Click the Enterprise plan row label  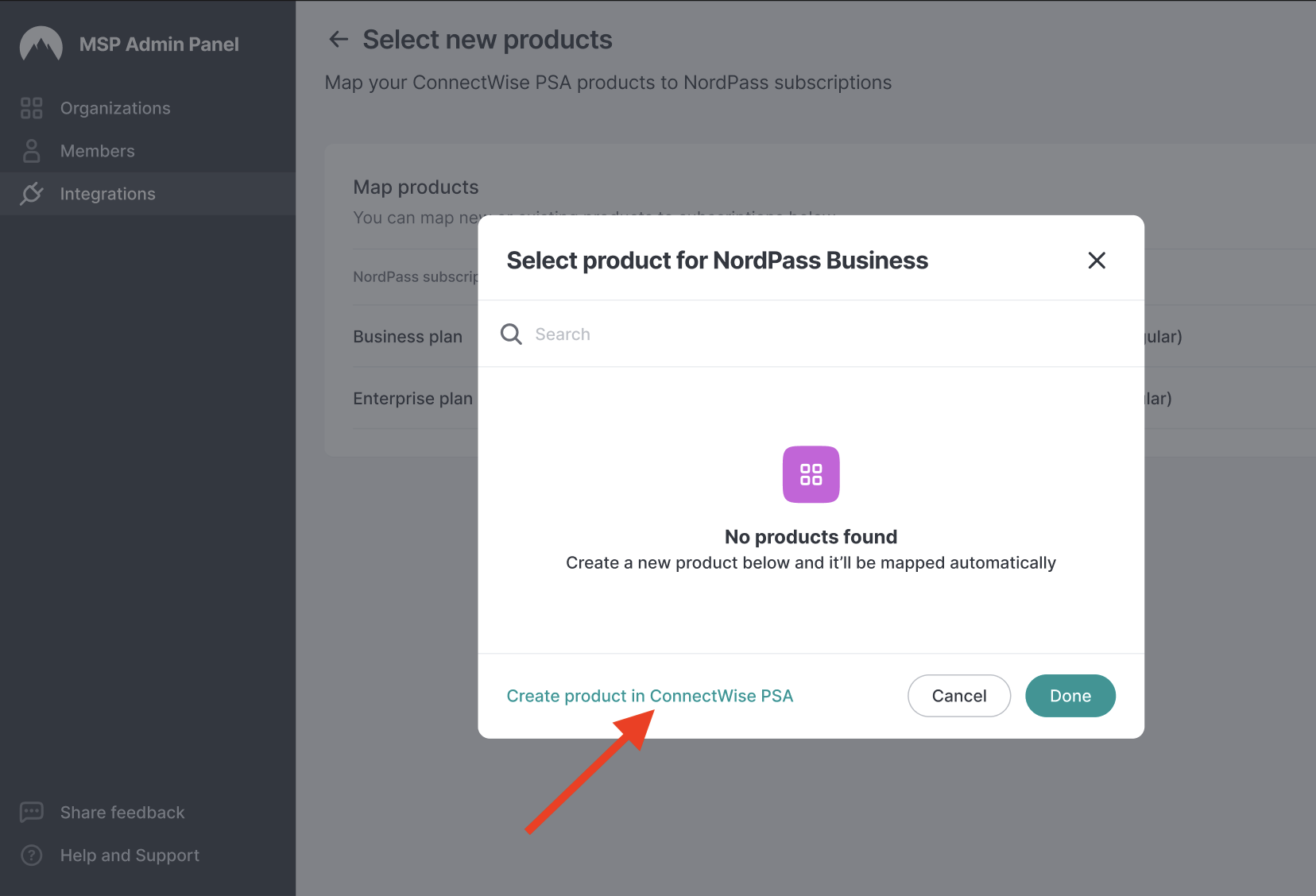(x=412, y=399)
